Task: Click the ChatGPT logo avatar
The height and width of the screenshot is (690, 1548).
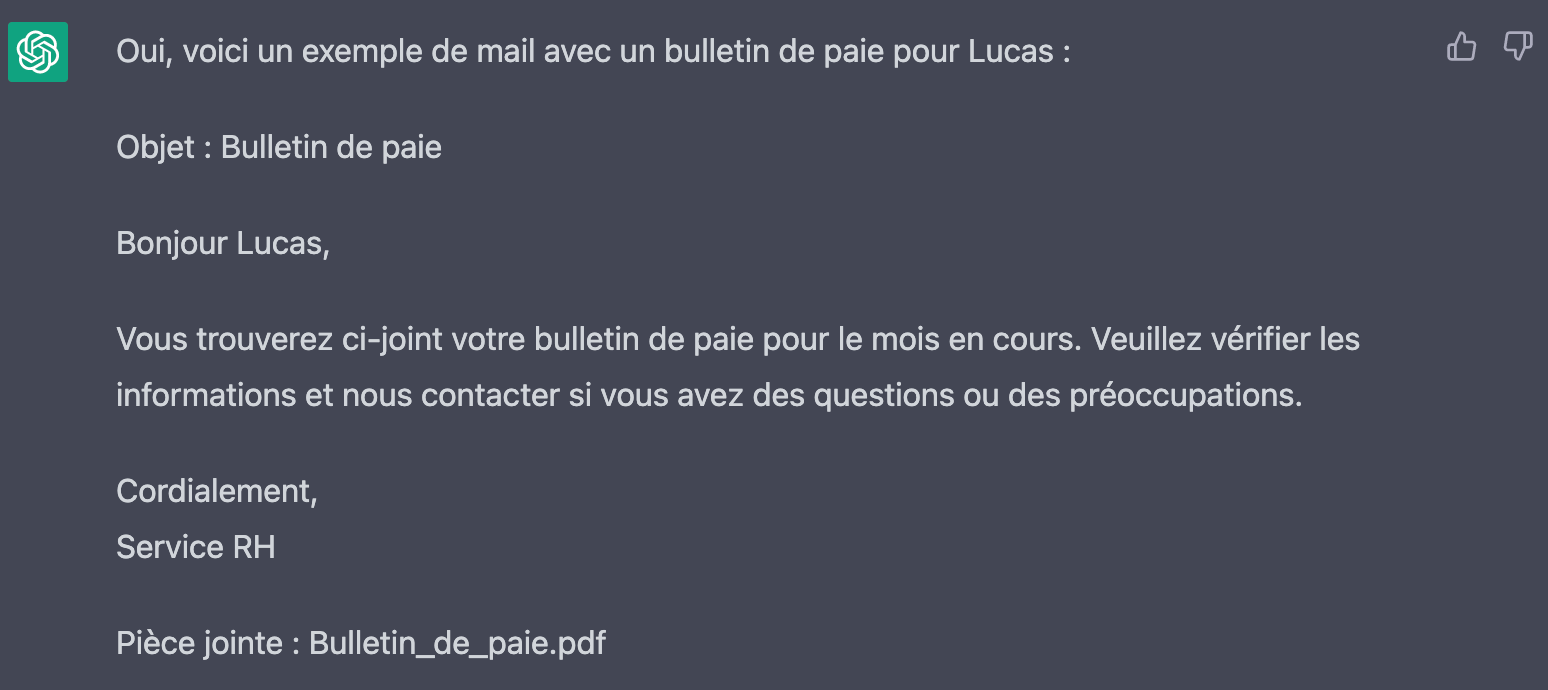Action: (x=38, y=52)
